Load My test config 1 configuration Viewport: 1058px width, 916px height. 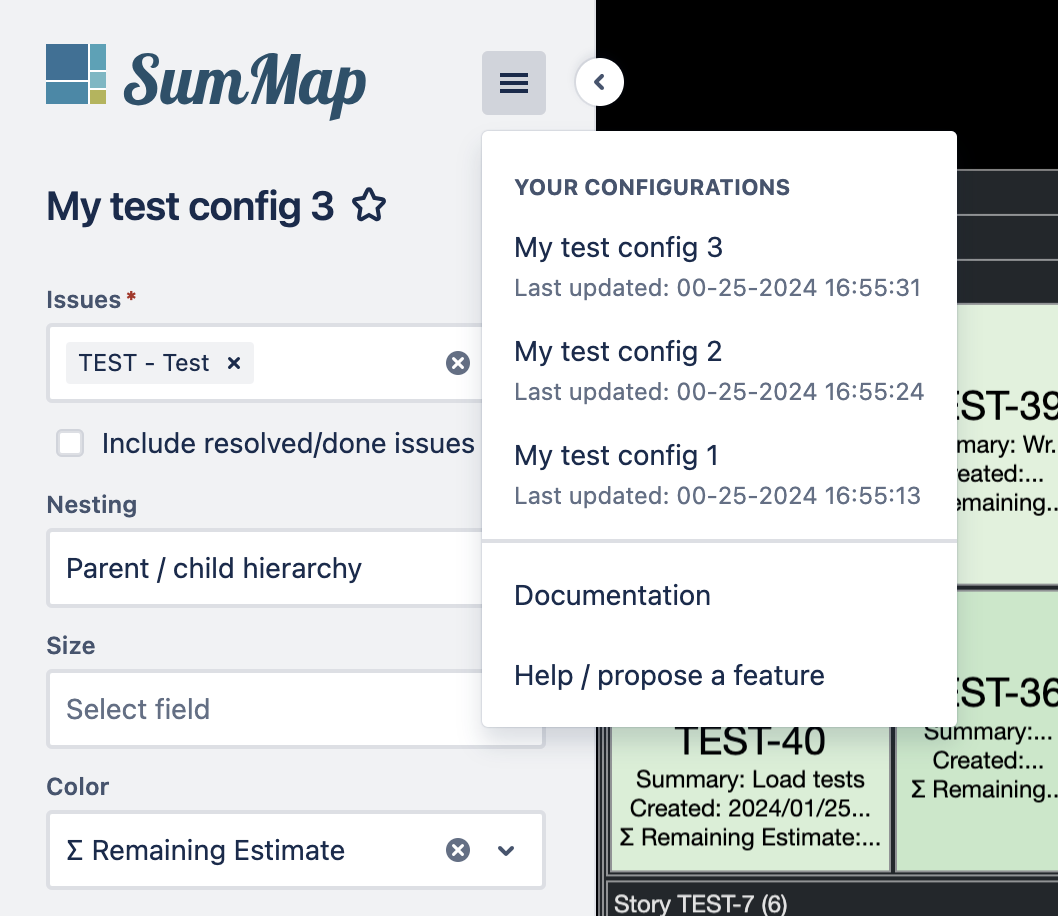click(719, 474)
